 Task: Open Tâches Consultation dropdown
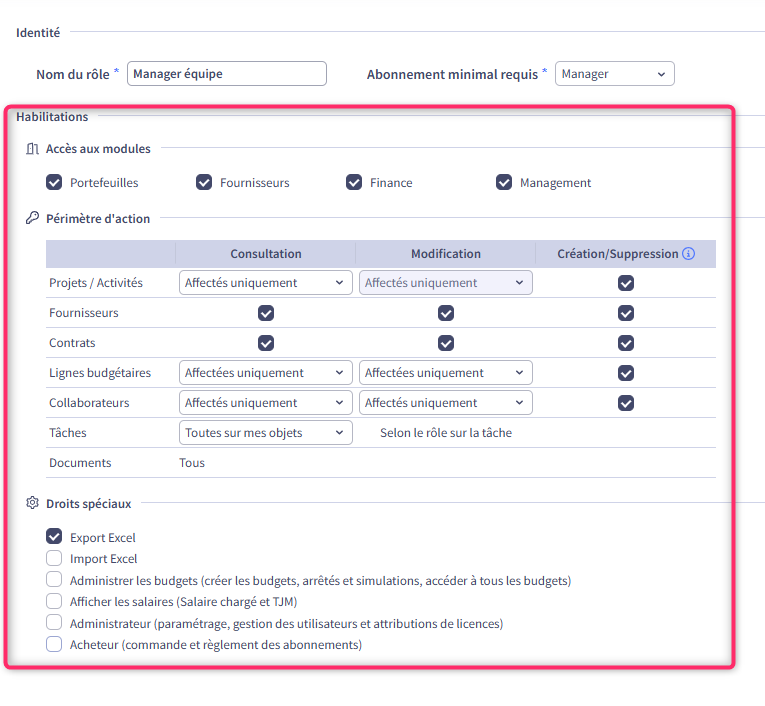point(266,433)
